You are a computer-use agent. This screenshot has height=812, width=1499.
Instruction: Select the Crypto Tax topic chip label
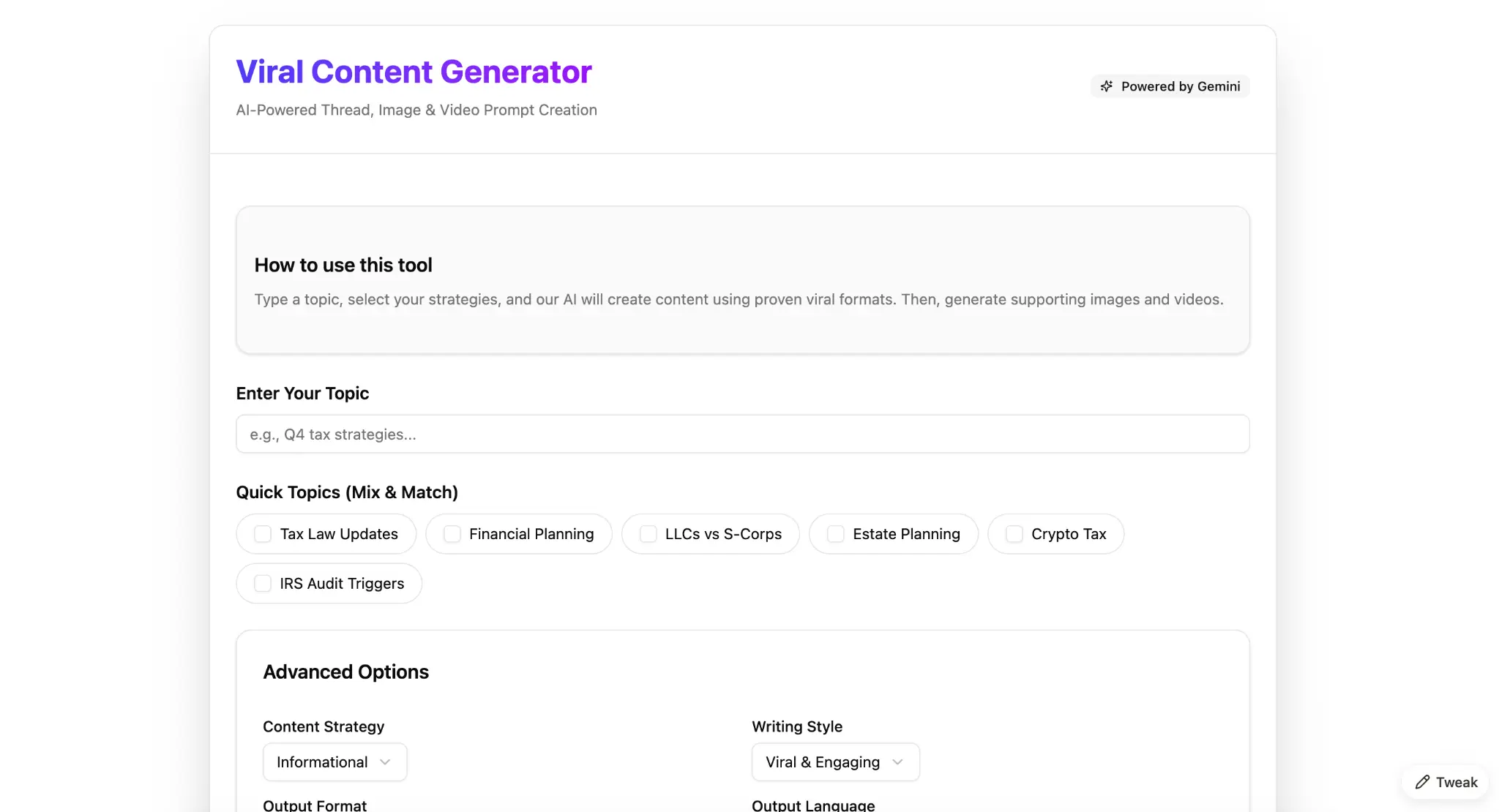pyautogui.click(x=1069, y=534)
